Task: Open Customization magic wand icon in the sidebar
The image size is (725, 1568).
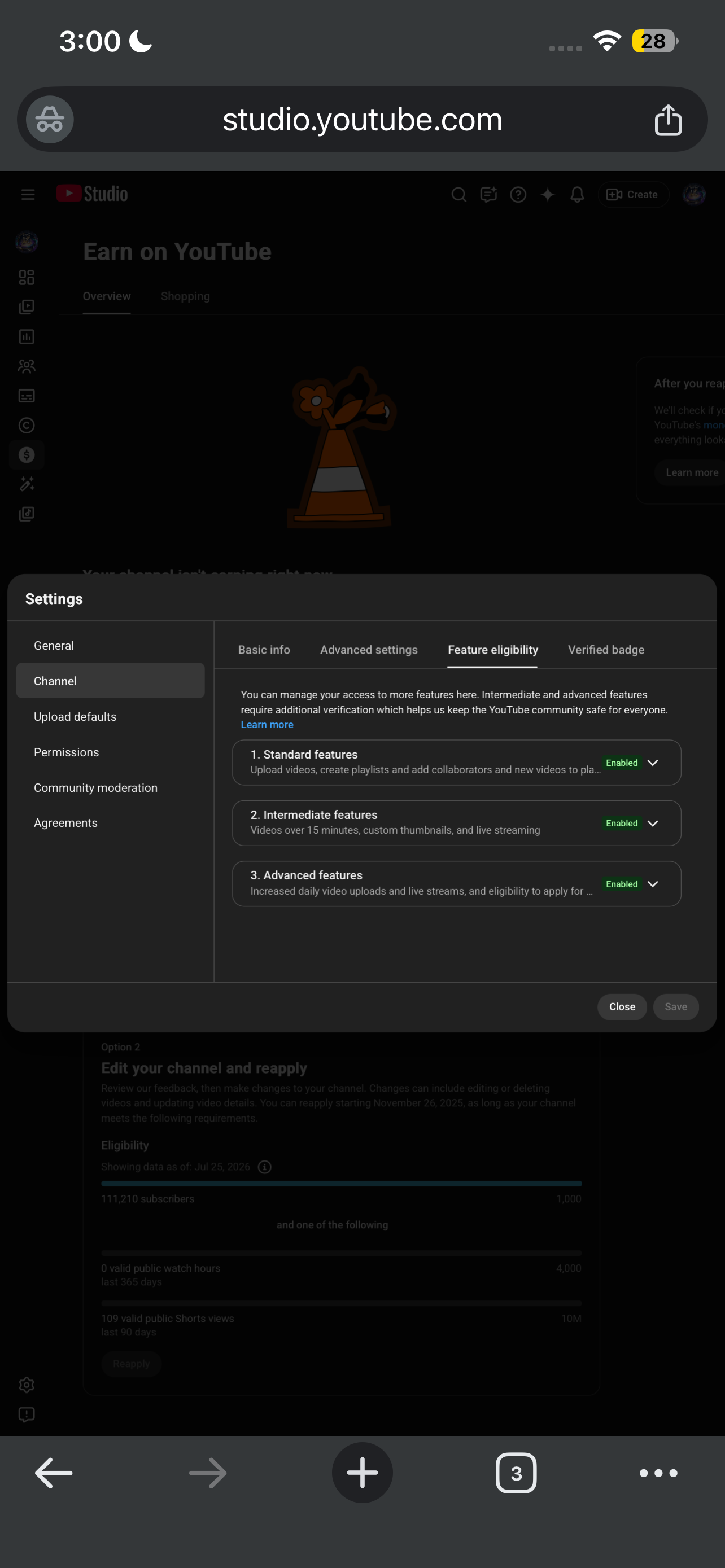Action: (27, 484)
